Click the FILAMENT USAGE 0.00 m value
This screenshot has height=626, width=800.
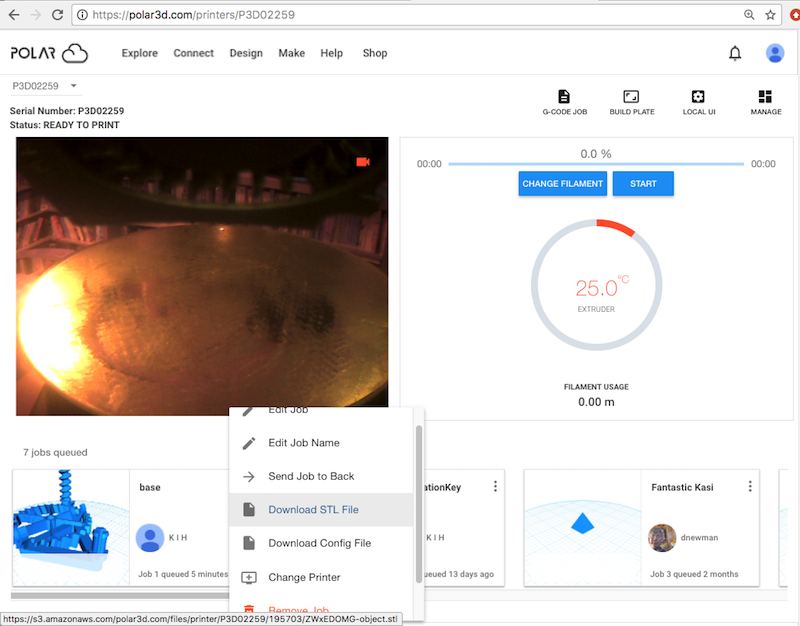[596, 402]
